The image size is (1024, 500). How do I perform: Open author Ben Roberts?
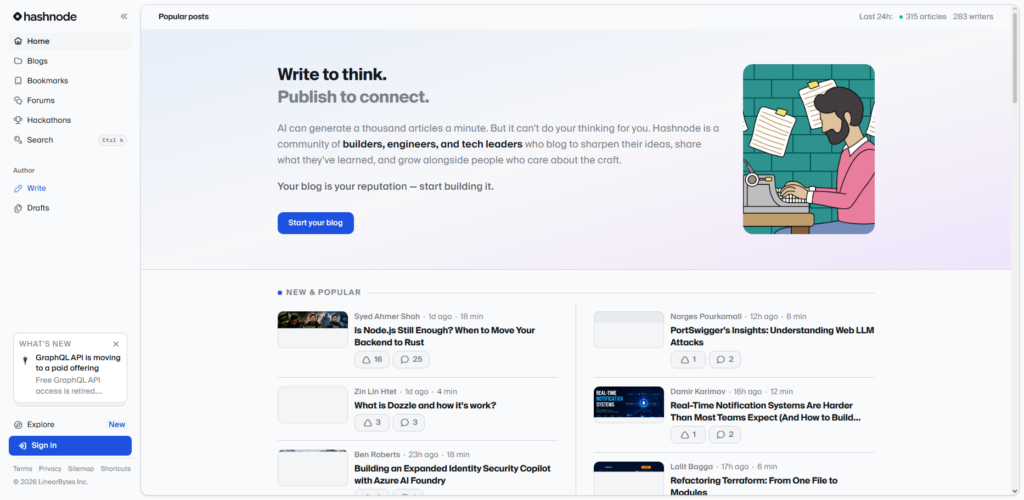click(x=377, y=455)
